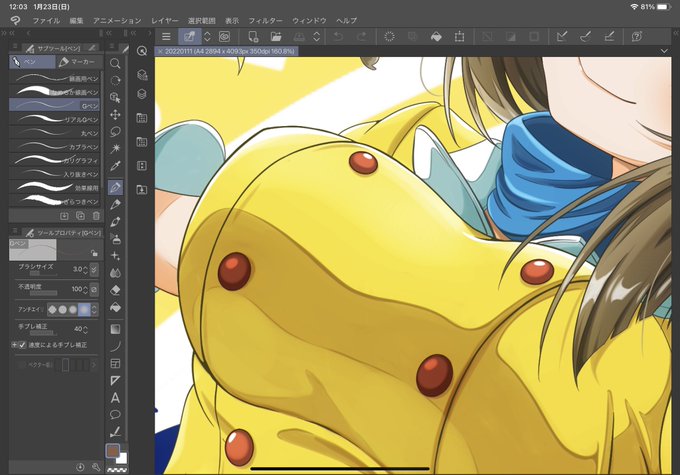Set anti-aliasing to weak (second option)
This screenshot has width=680, height=475.
pos(62,309)
